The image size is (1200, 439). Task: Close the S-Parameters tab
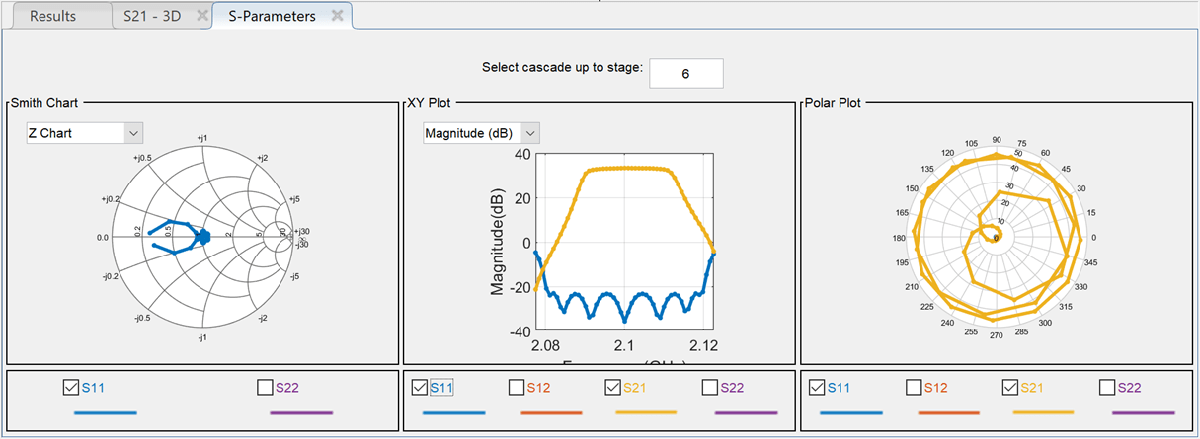click(x=338, y=16)
